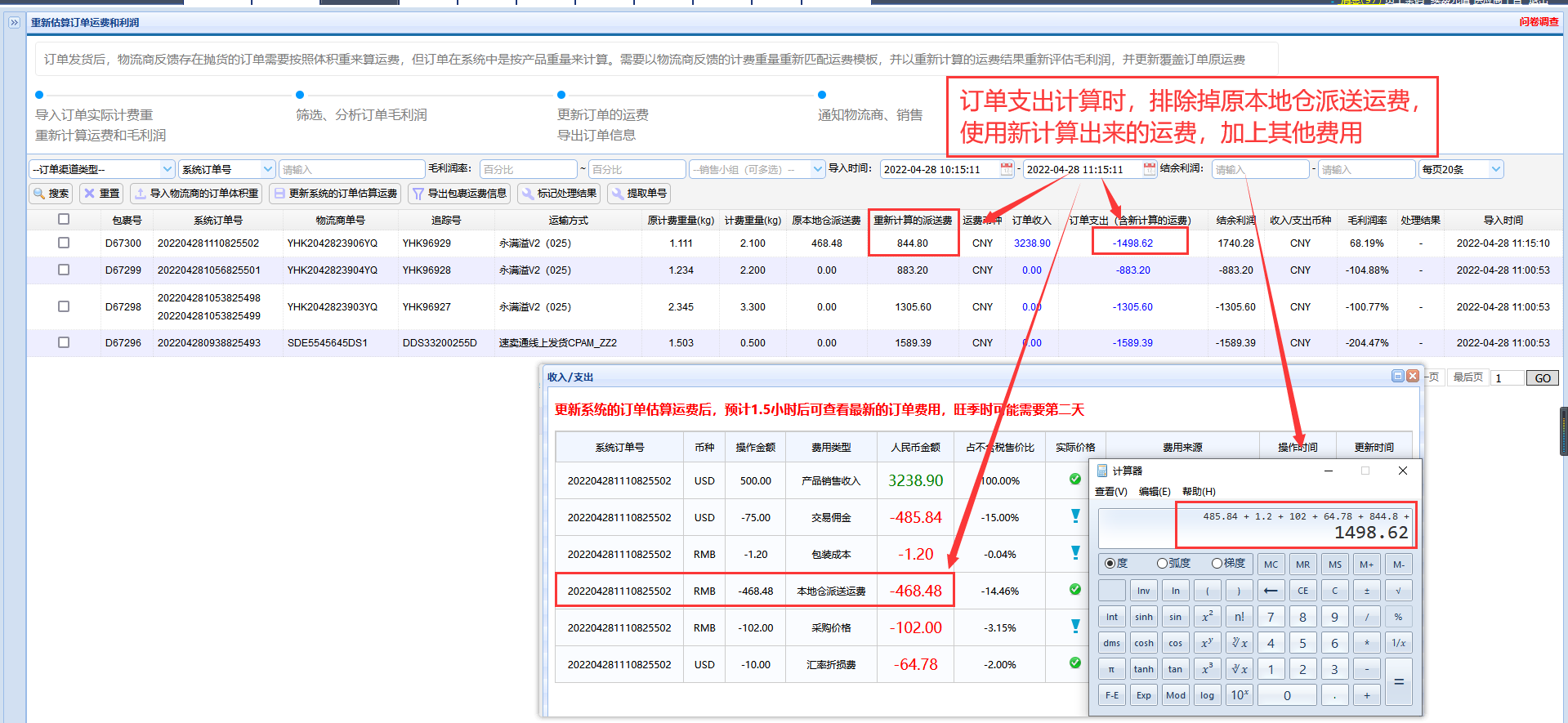The image size is (1568, 723).
Task: Click the calculator x squared key
Action: (1207, 617)
